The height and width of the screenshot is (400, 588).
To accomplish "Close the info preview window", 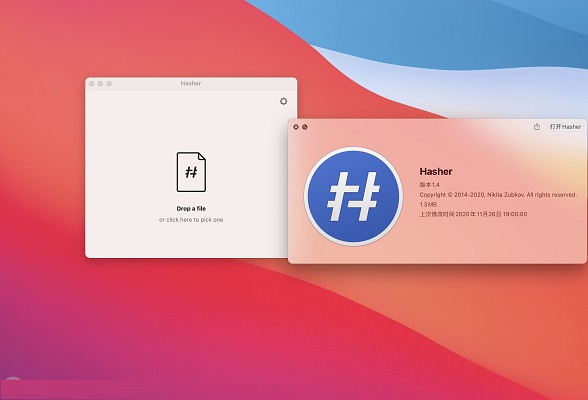I will tap(296, 127).
